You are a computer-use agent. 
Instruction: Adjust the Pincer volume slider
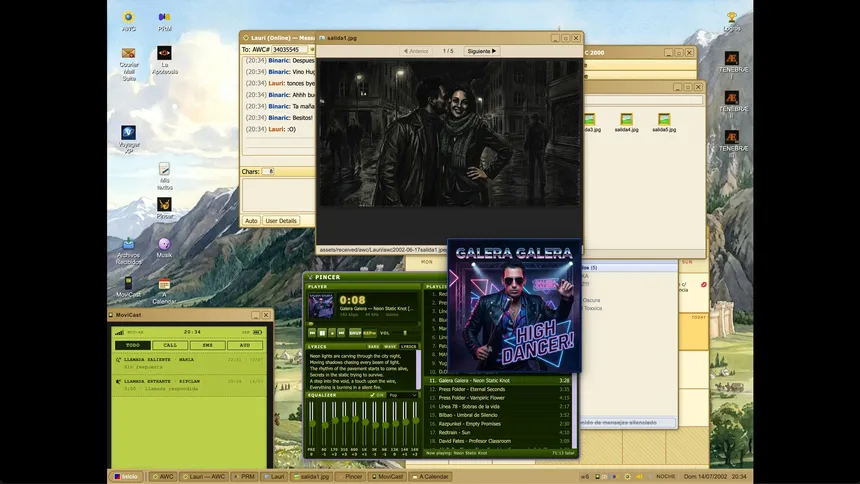pyautogui.click(x=405, y=333)
